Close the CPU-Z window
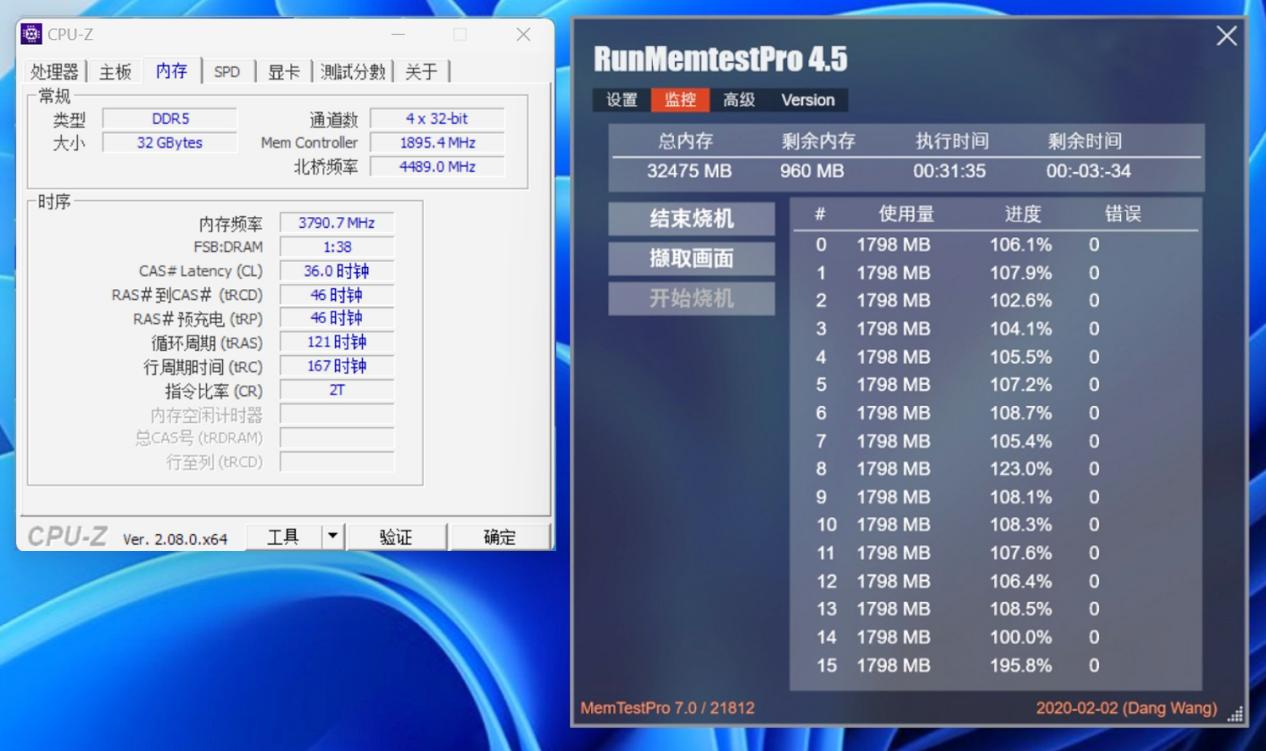1266x751 pixels. pos(523,35)
